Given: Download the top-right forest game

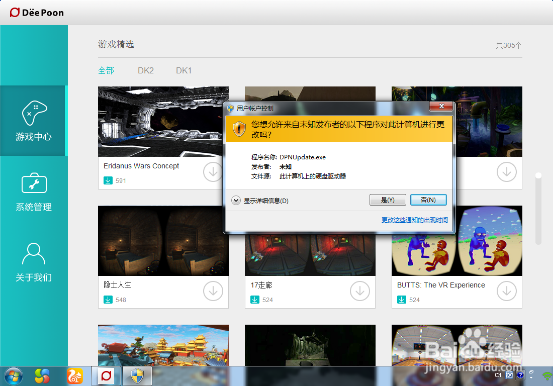Looking at the screenshot, I should pos(507,172).
